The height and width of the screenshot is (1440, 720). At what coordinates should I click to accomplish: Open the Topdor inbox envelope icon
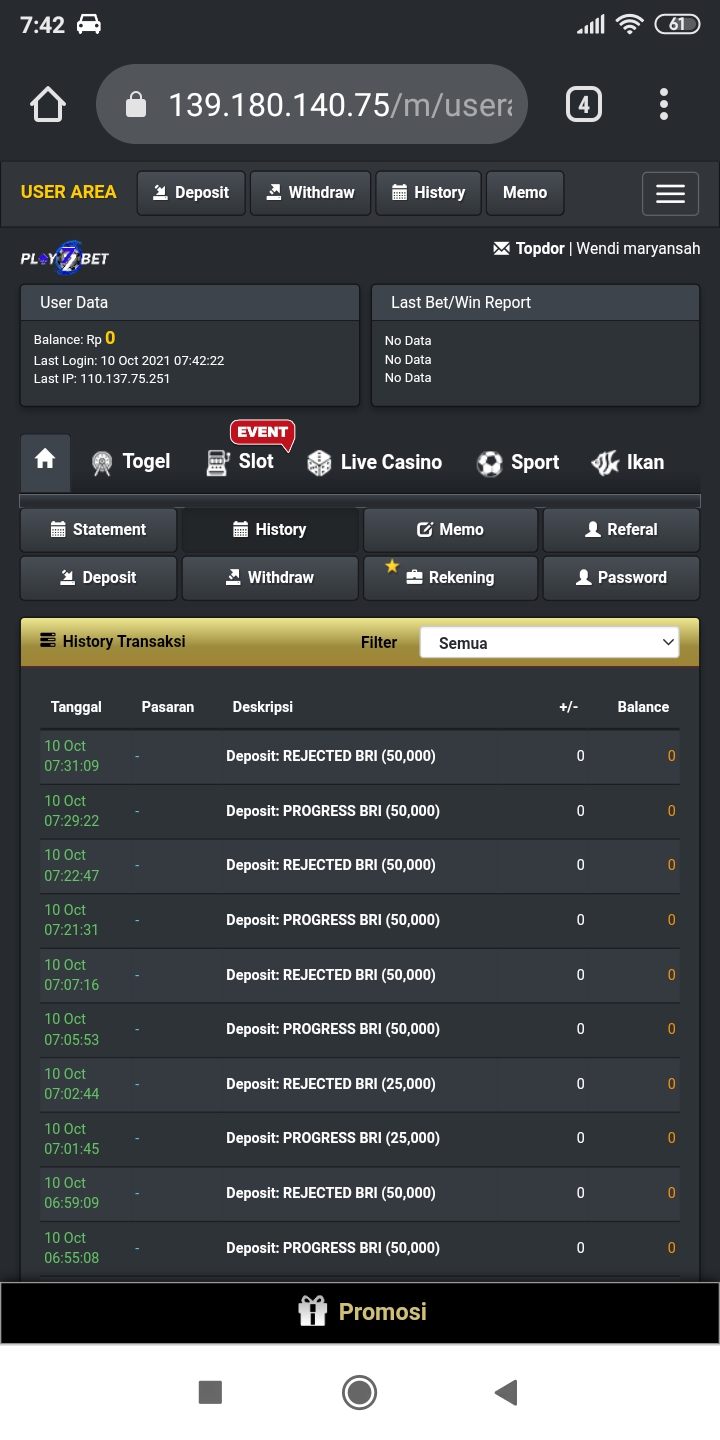502,248
